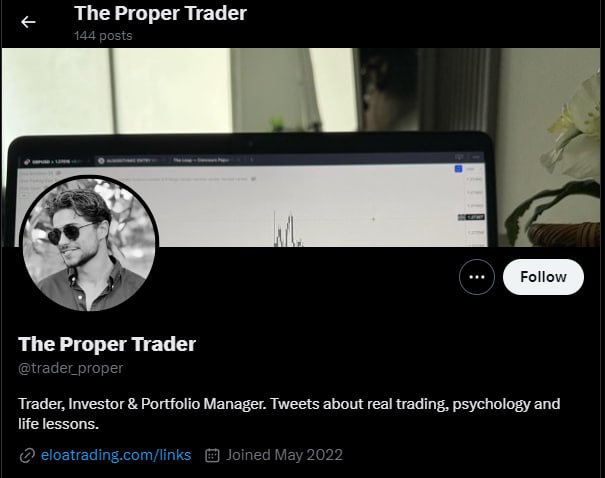Screen dimensions: 605x478
Task: Click the header title The Proper Trader
Action: (x=161, y=14)
